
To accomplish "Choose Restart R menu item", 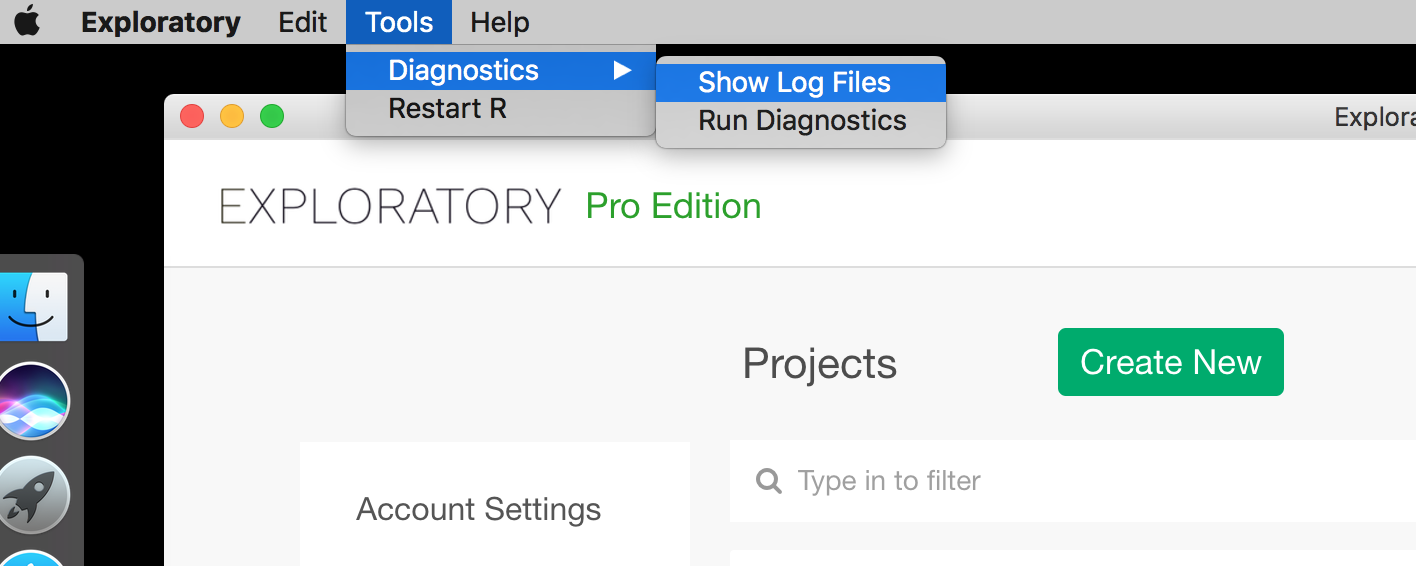I will point(501,109).
